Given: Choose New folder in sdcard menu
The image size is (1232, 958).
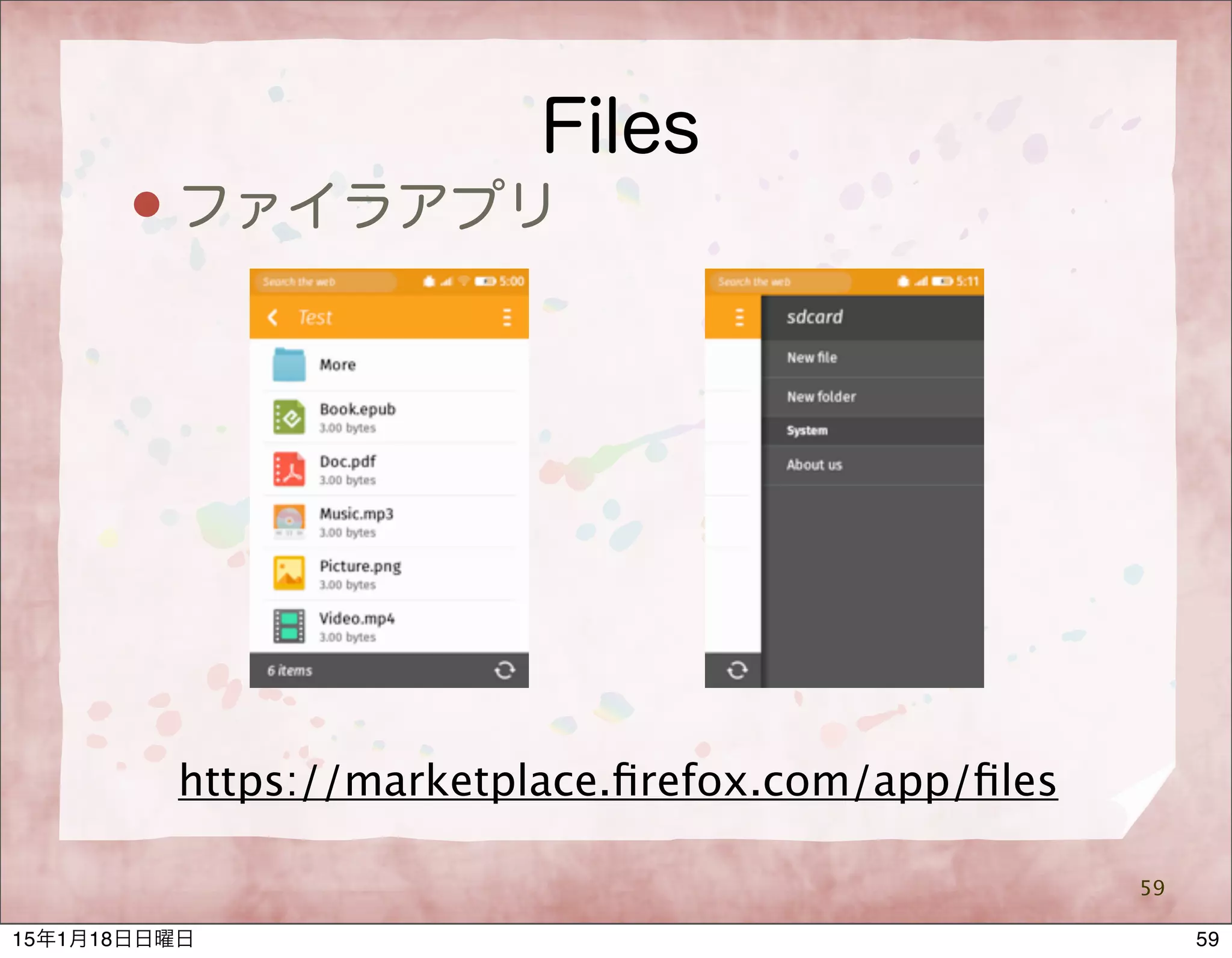Looking at the screenshot, I should point(872,397).
